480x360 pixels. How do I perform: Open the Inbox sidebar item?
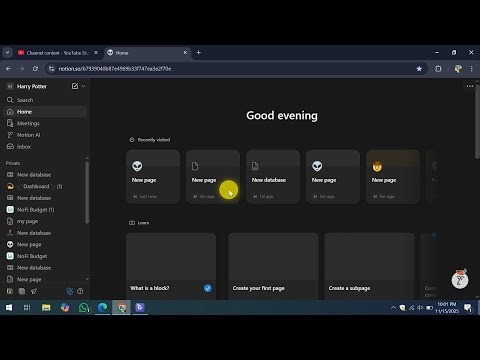coord(45,147)
